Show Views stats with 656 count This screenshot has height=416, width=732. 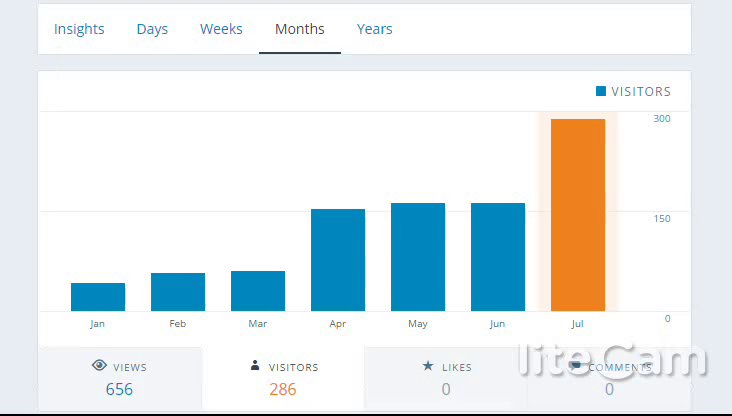click(119, 379)
